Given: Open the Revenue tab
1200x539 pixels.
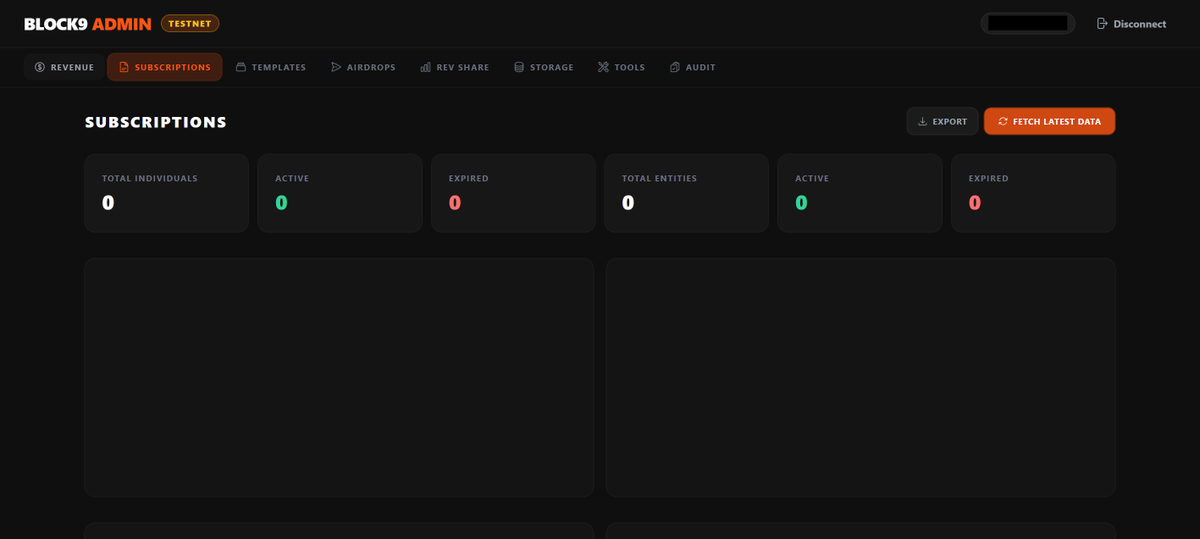Looking at the screenshot, I should 64,67.
